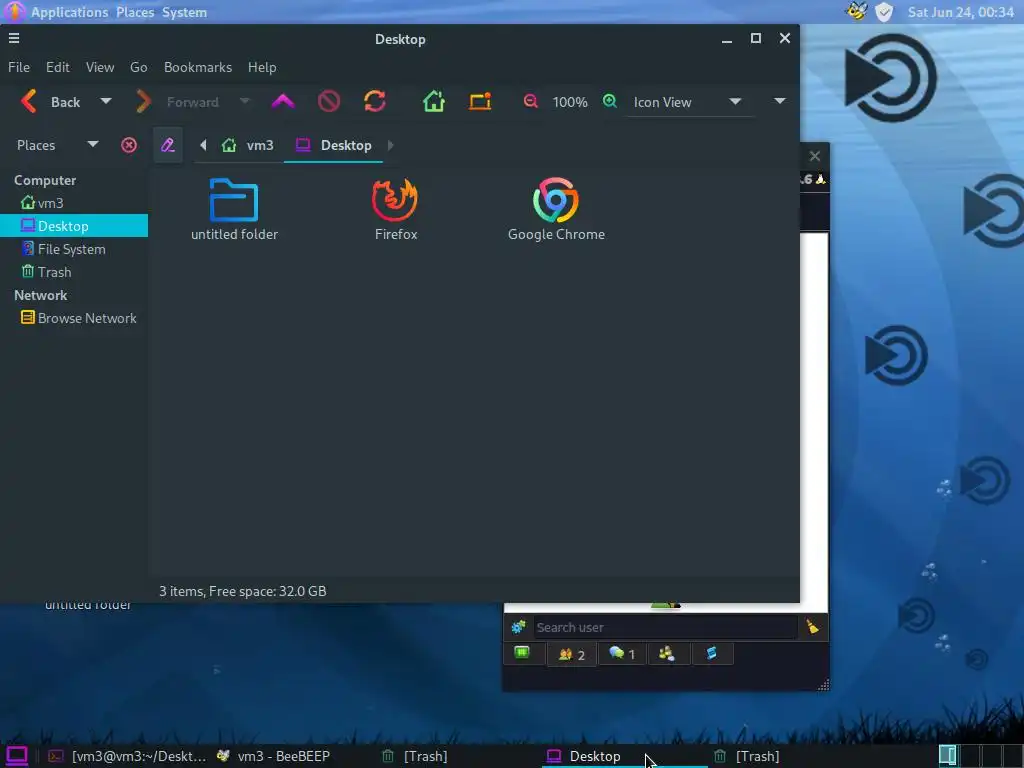Click the show desktop taskbar icon
The image size is (1024, 768).
[x=16, y=756]
